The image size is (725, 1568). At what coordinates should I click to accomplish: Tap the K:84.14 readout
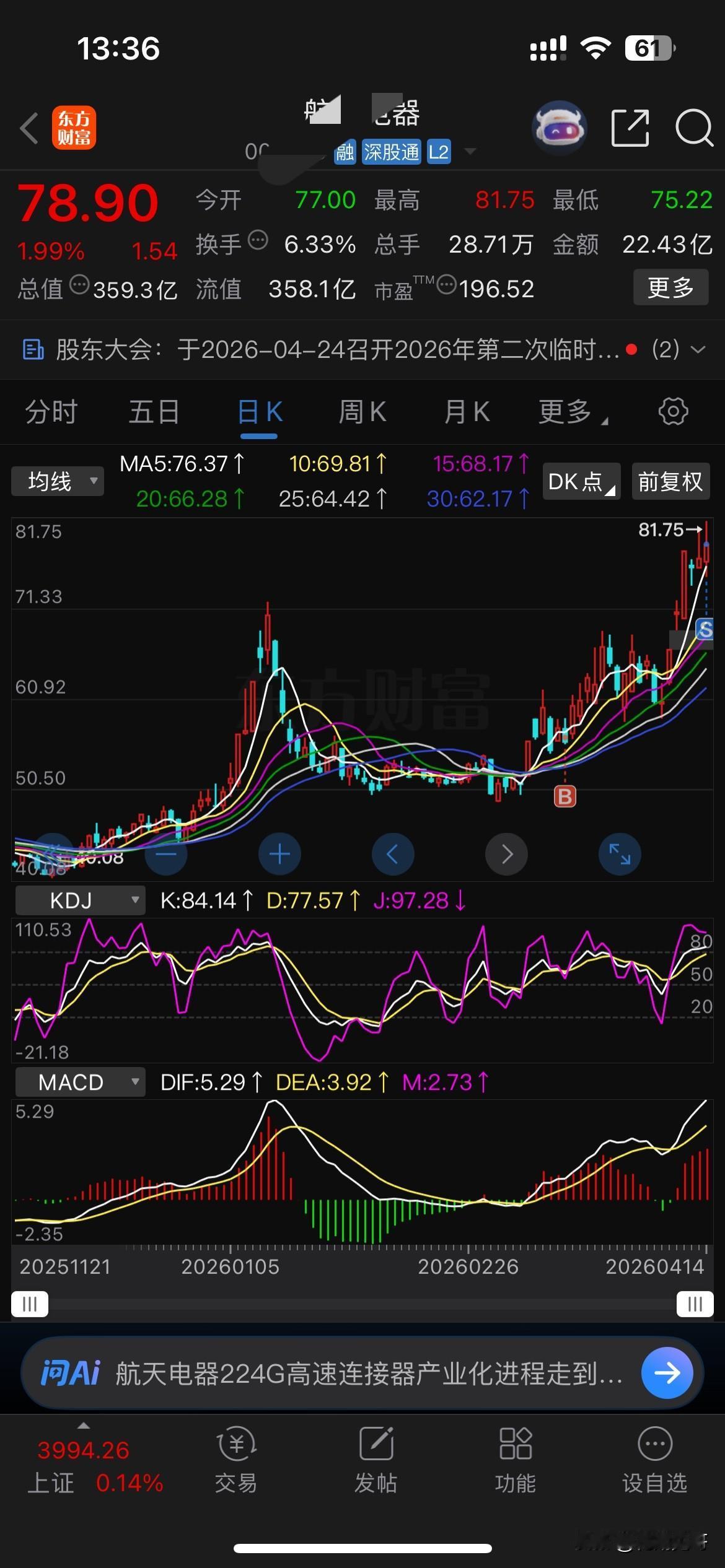tap(206, 900)
